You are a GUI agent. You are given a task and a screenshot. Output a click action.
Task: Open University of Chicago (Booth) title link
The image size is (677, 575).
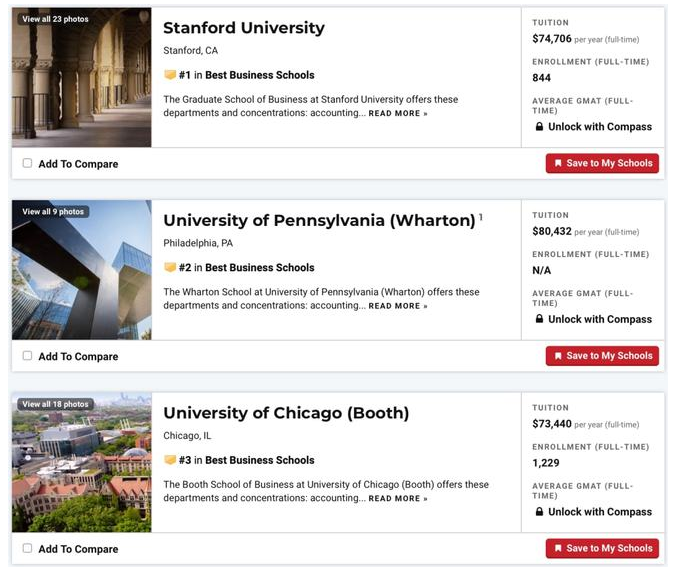click(x=286, y=413)
